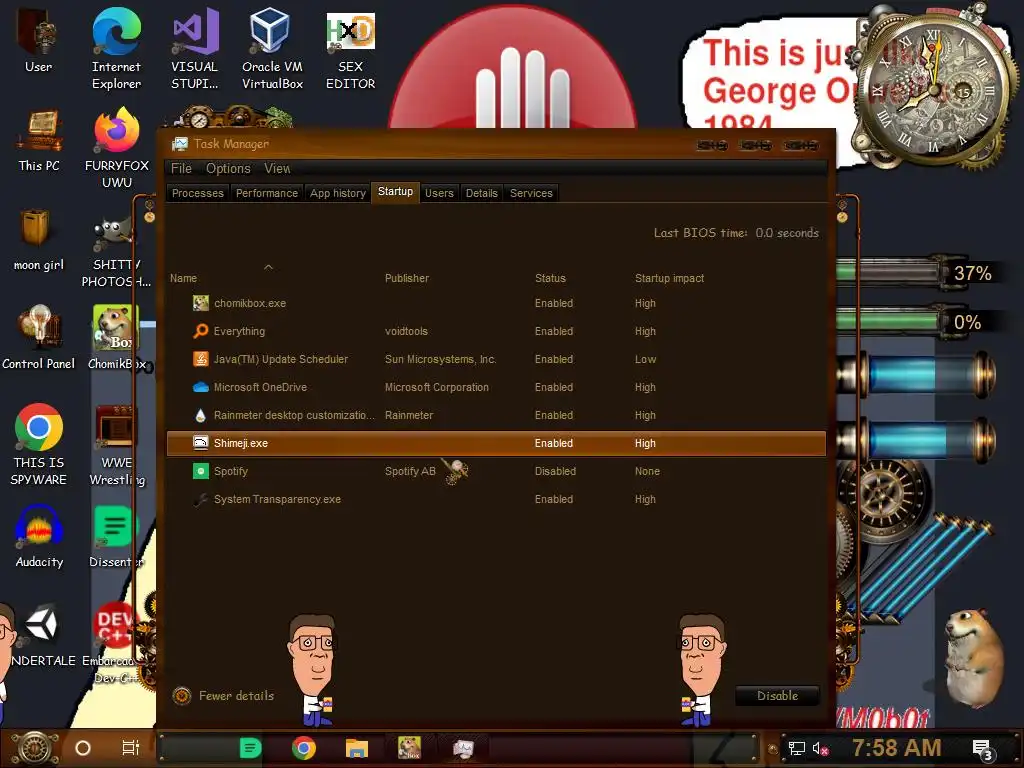Click the Disable button
Screen dimensions: 1024x768
click(777, 696)
